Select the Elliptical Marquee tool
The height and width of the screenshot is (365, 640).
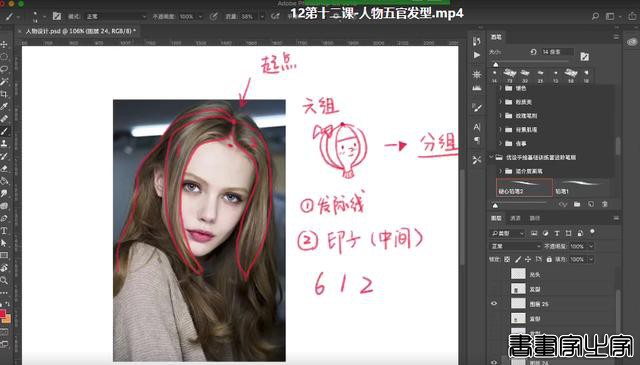(4, 57)
